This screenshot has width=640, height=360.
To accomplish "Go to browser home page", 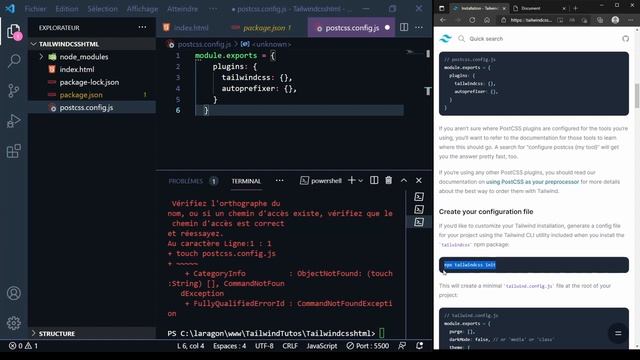I will (x=487, y=20).
